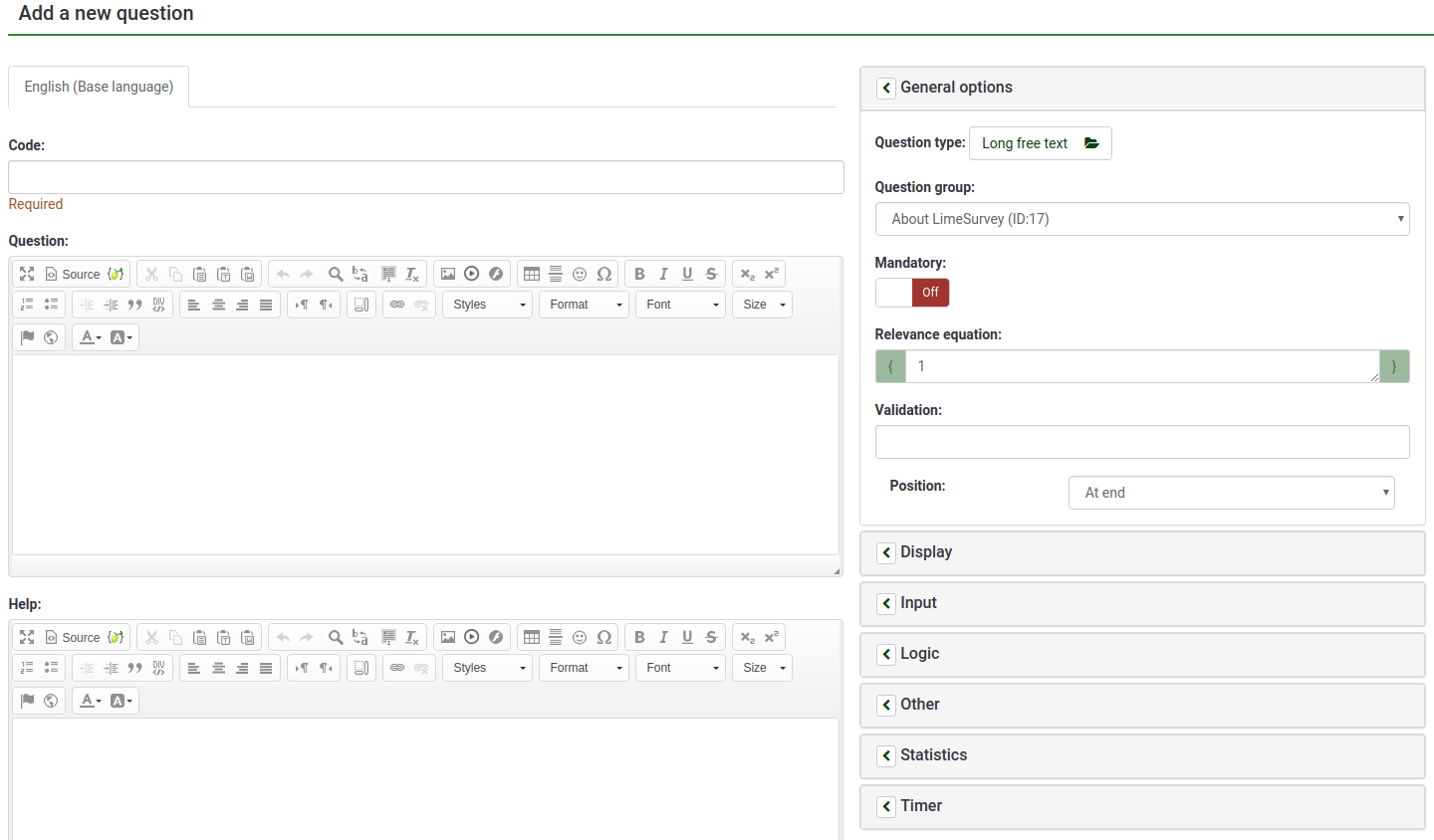Open the Position dropdown set to At end

tap(1231, 493)
